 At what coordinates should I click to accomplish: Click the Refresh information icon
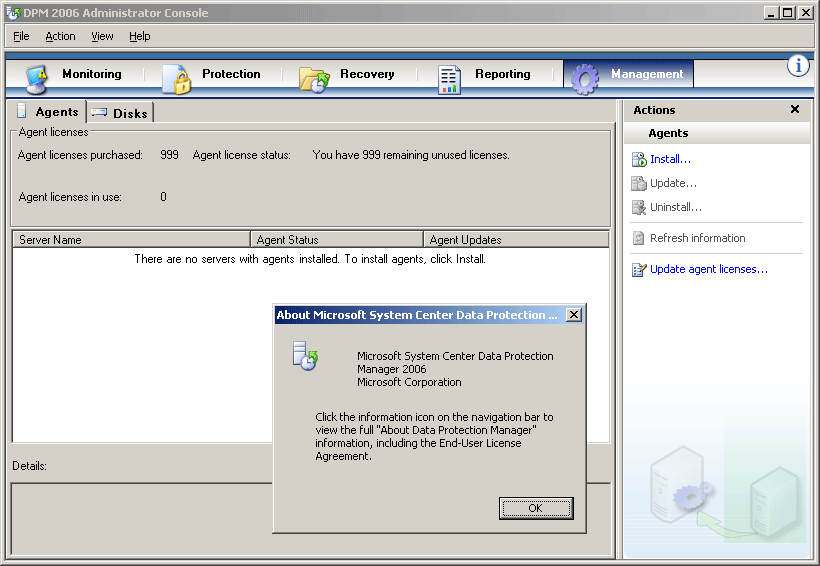pyautogui.click(x=639, y=238)
